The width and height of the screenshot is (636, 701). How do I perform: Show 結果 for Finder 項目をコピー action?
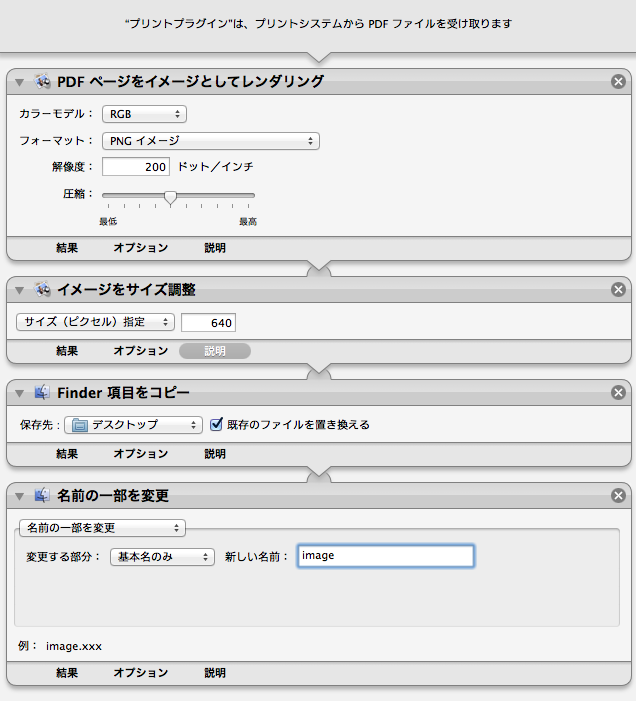pos(67,454)
